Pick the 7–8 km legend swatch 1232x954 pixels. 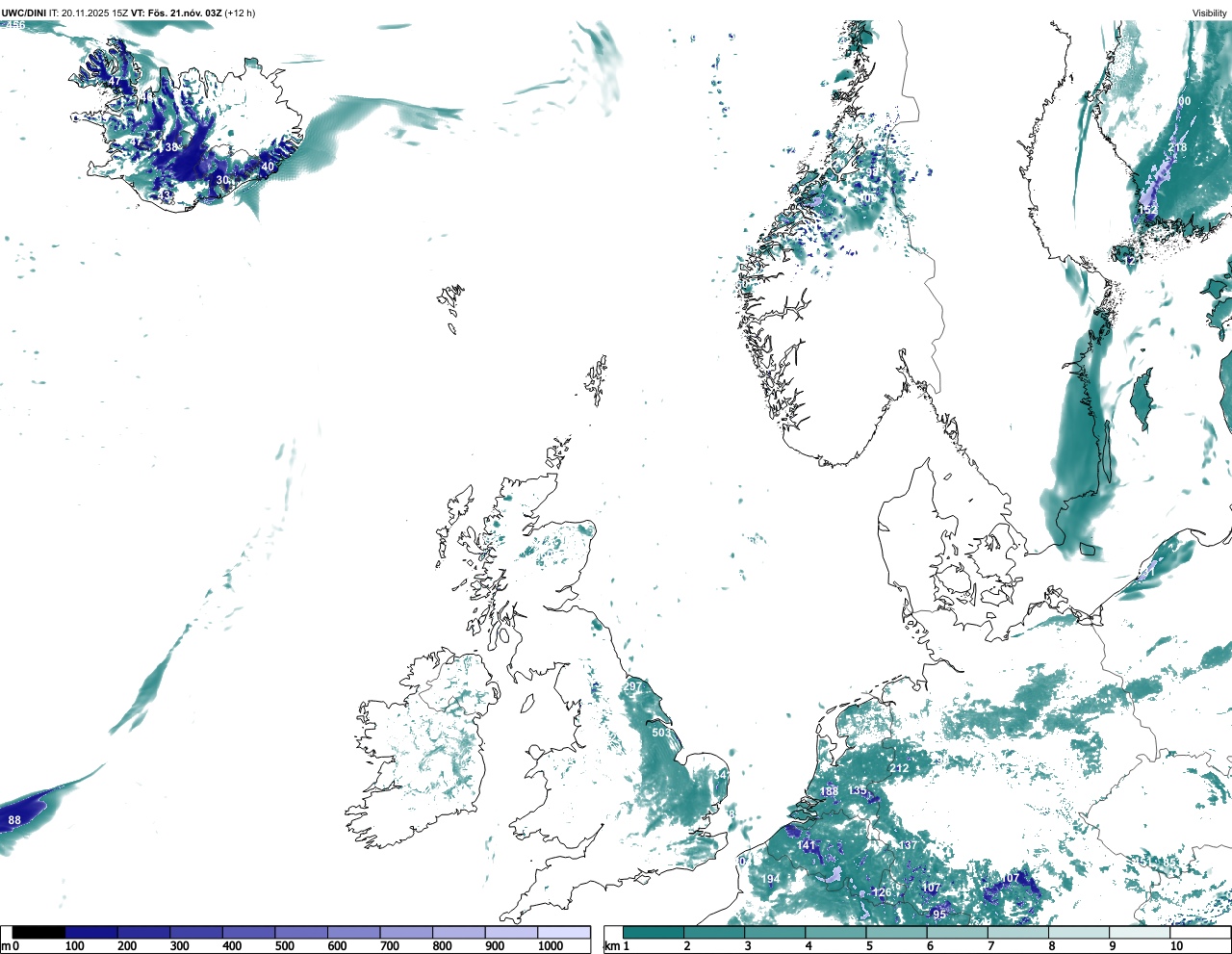(x=1017, y=932)
